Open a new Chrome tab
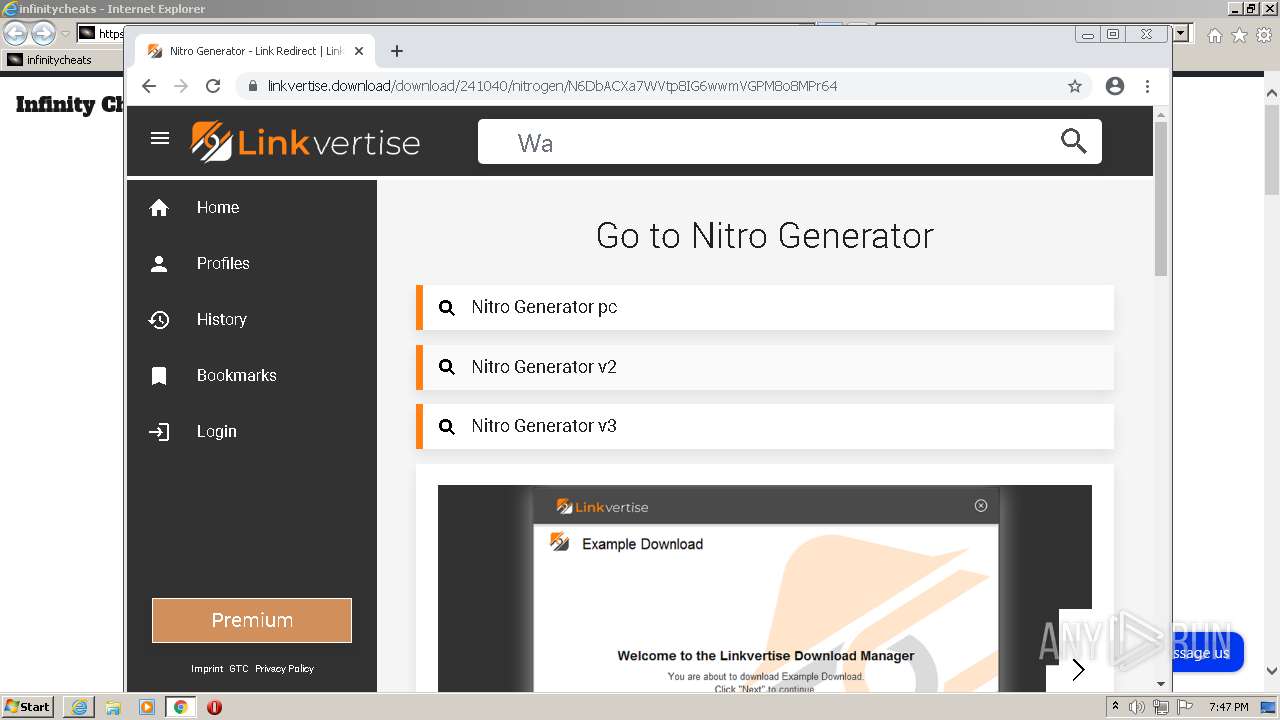1280x720 pixels. tap(397, 51)
